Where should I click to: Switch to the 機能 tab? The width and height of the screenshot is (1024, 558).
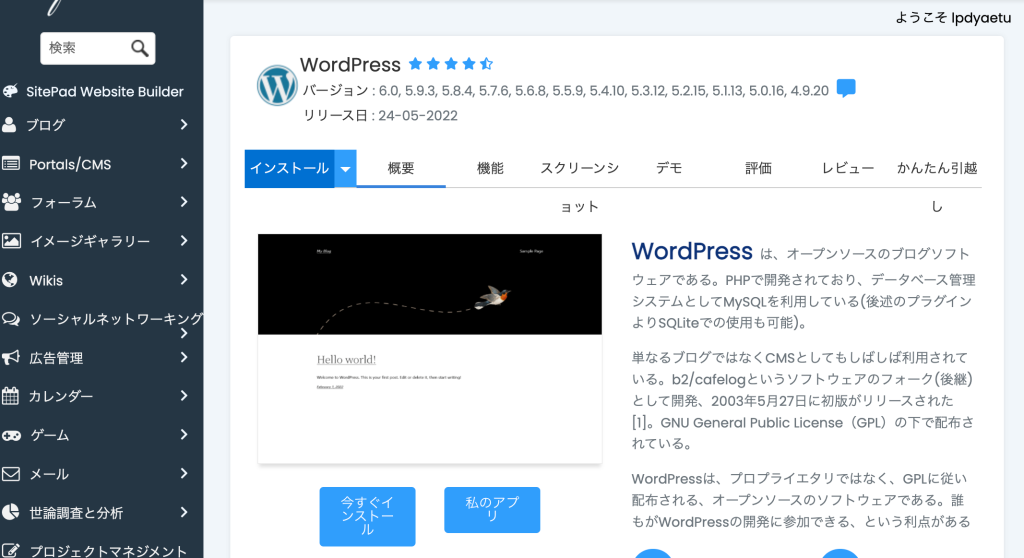pyautogui.click(x=490, y=169)
